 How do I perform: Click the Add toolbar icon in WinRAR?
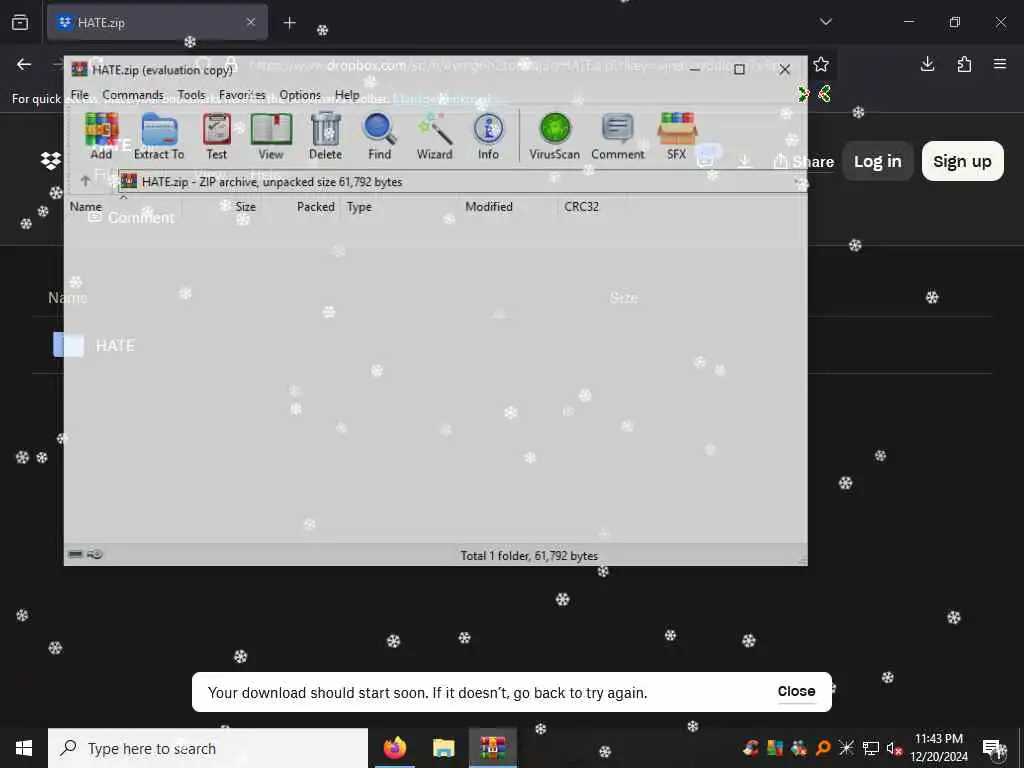point(101,136)
